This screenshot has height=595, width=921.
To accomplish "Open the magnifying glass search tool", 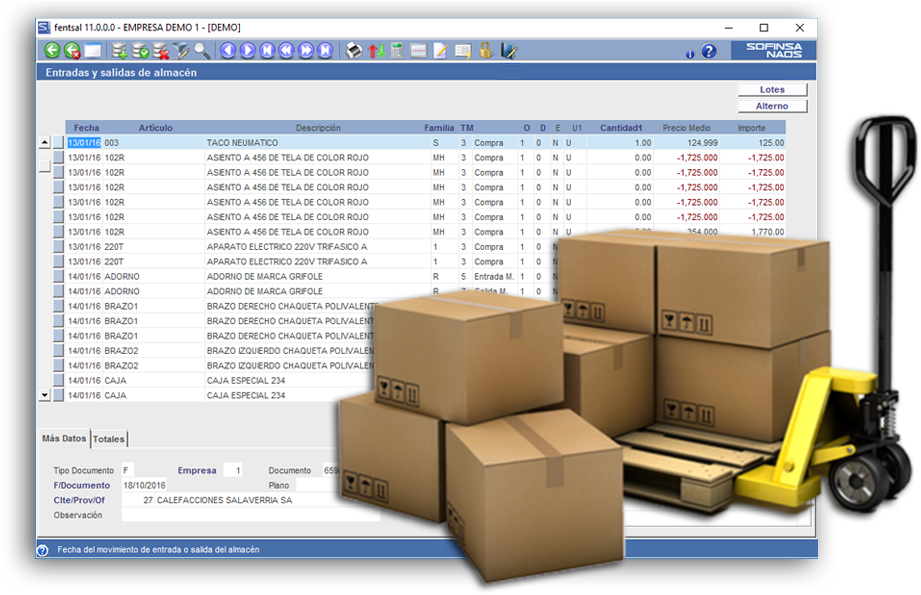I will [202, 50].
